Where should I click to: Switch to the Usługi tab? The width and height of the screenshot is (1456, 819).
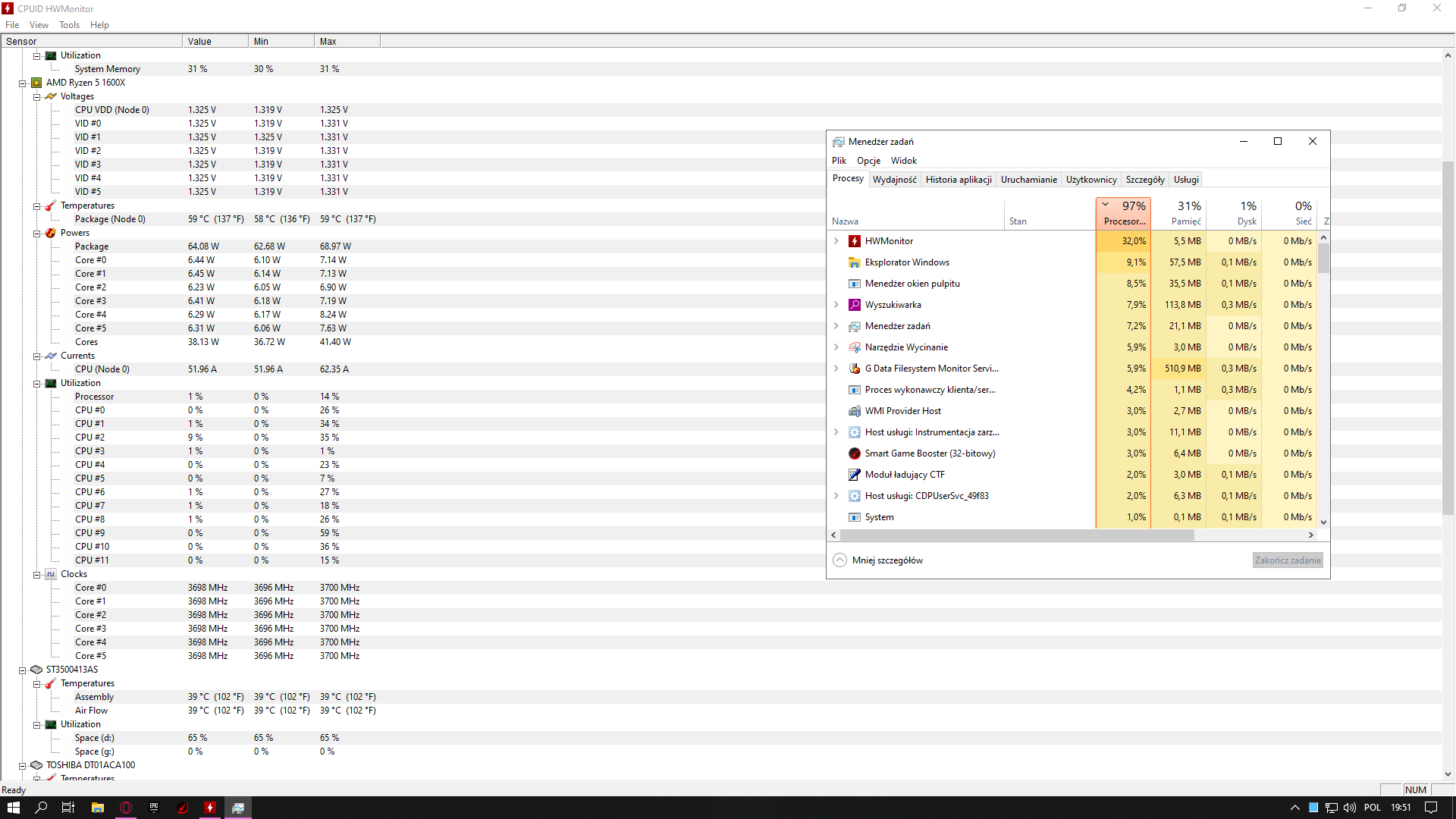point(1186,180)
